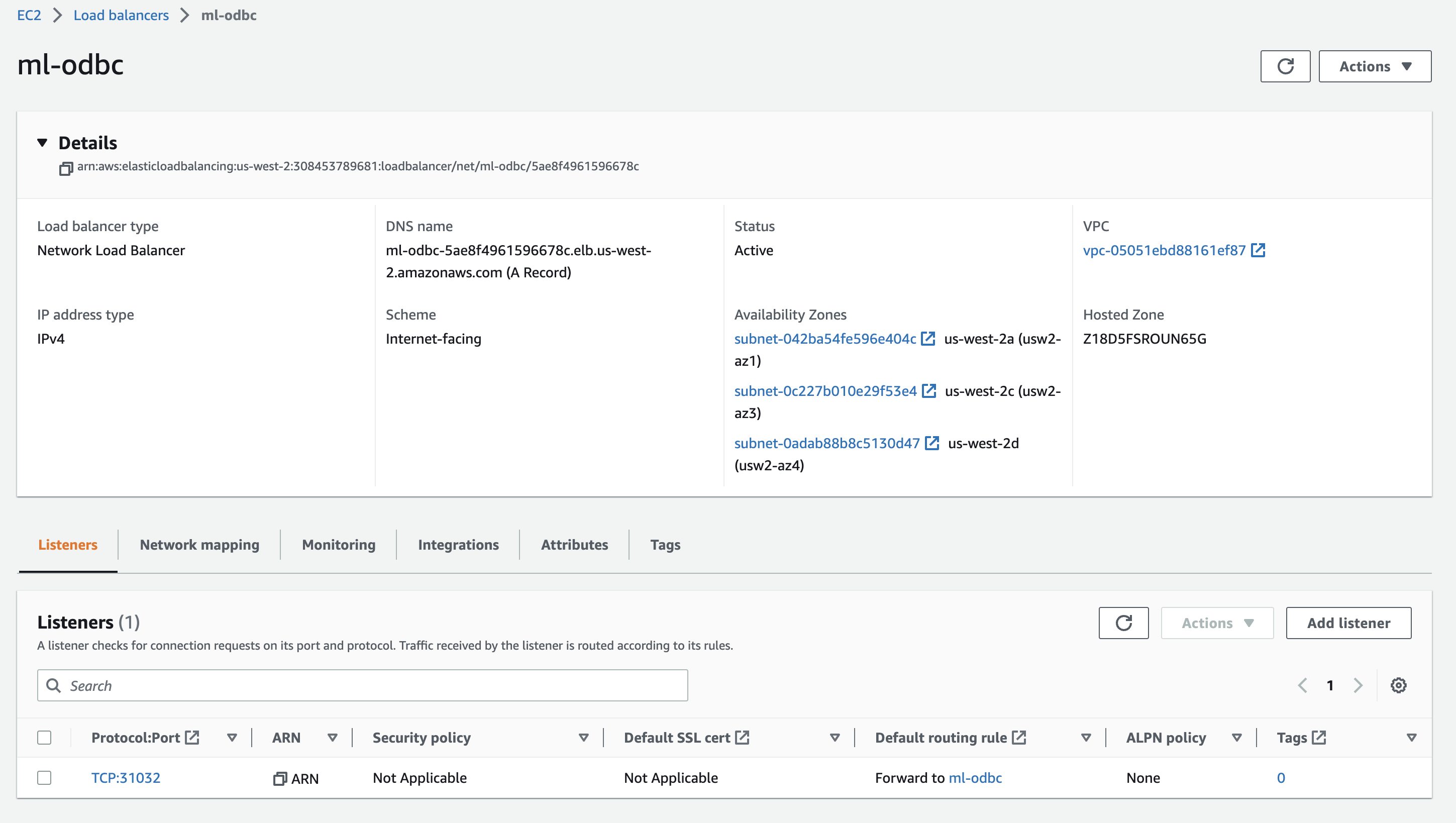Click the tags count 0 link
Image resolution: width=1456 pixels, height=823 pixels.
[x=1281, y=778]
